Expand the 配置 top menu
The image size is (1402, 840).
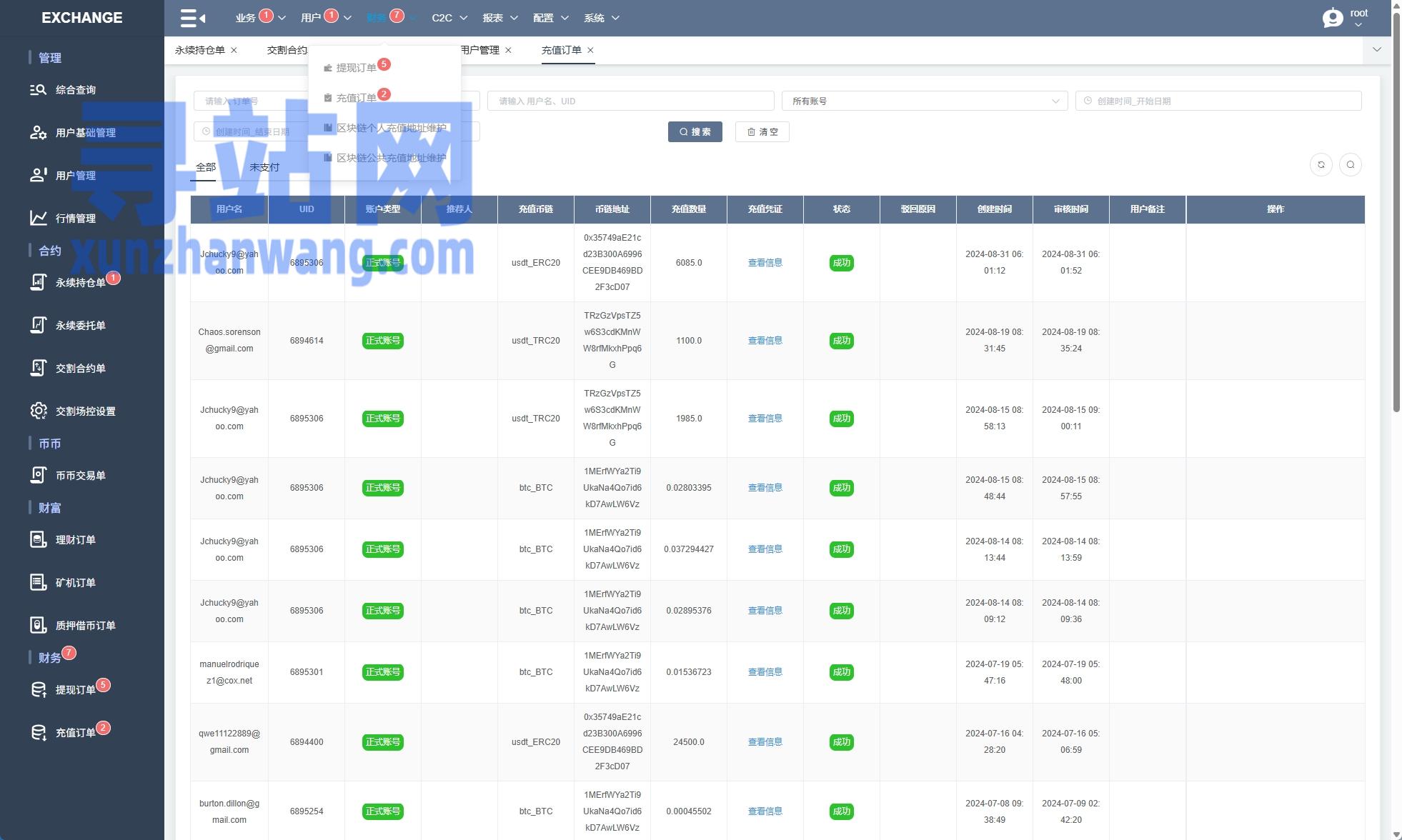point(550,18)
